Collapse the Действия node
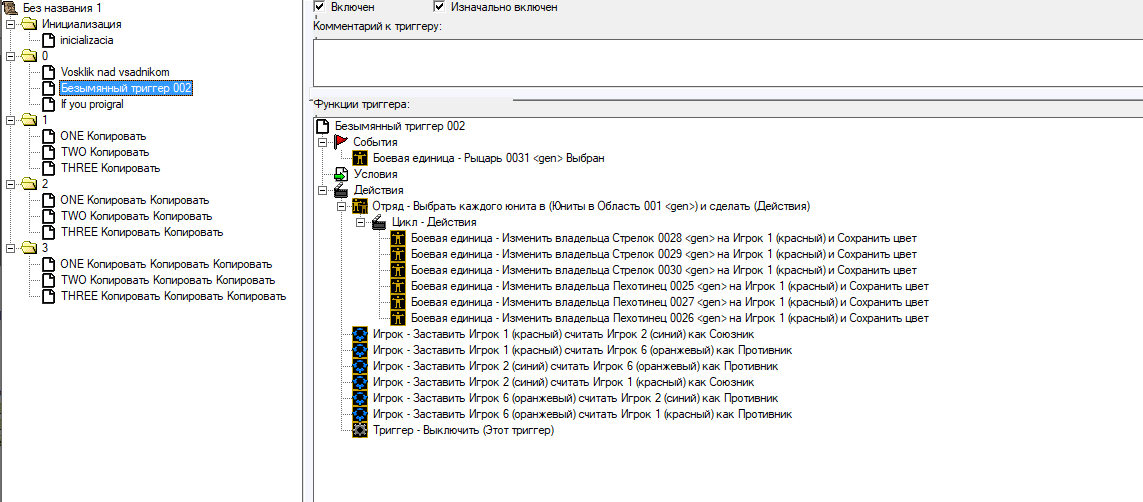This screenshot has width=1143, height=502. point(322,190)
